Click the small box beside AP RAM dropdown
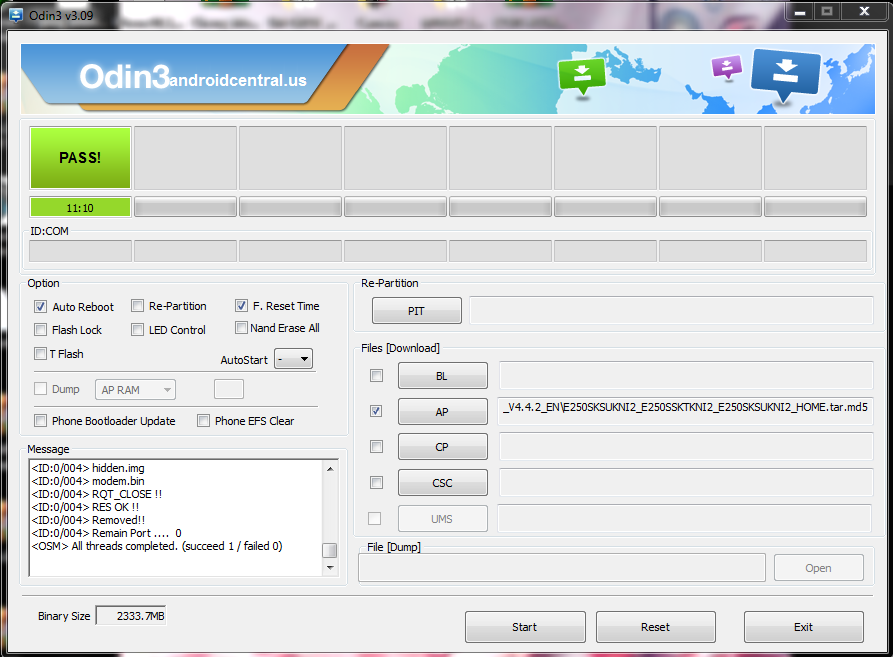The height and width of the screenshot is (657, 893). (229, 389)
